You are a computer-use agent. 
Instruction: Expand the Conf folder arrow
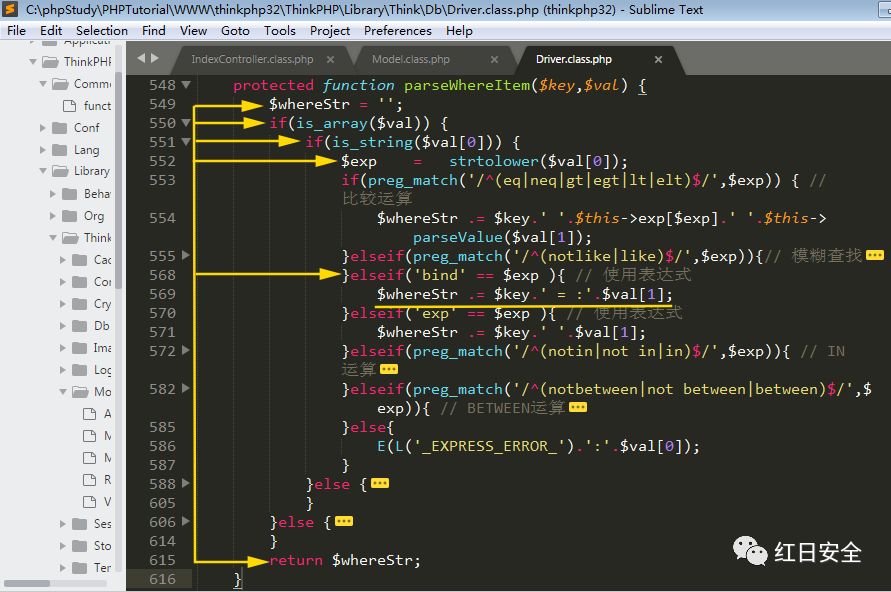(x=43, y=128)
